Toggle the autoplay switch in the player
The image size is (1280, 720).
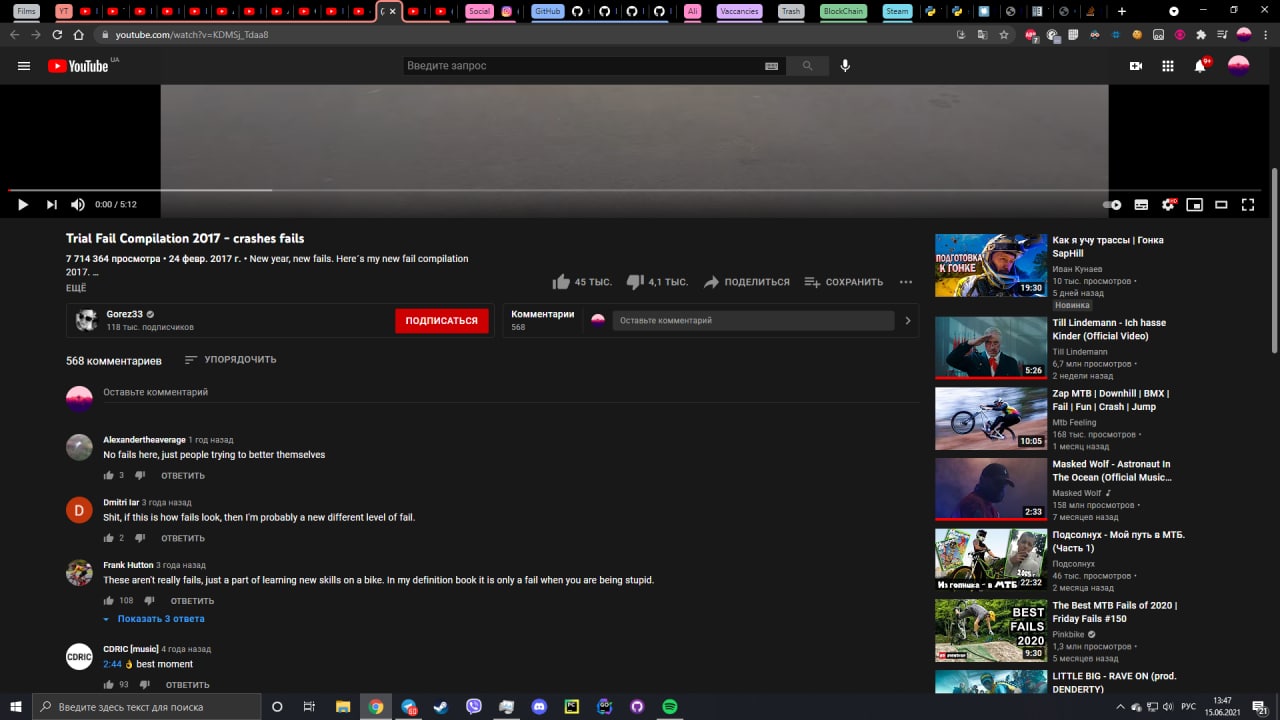coord(1112,204)
